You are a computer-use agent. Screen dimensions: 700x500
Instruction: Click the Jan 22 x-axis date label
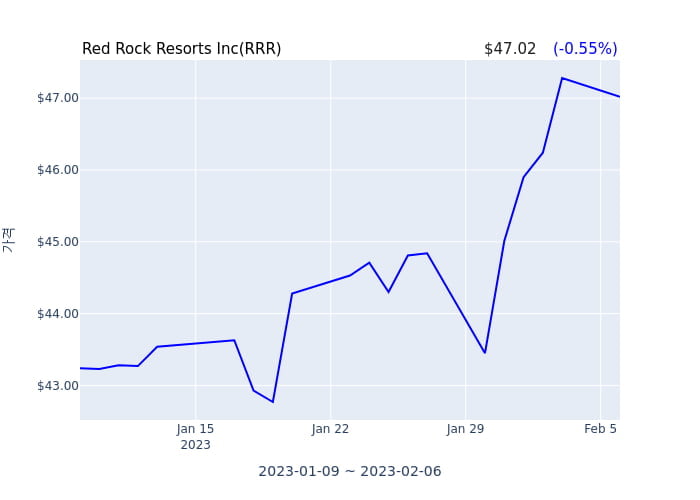coord(330,429)
